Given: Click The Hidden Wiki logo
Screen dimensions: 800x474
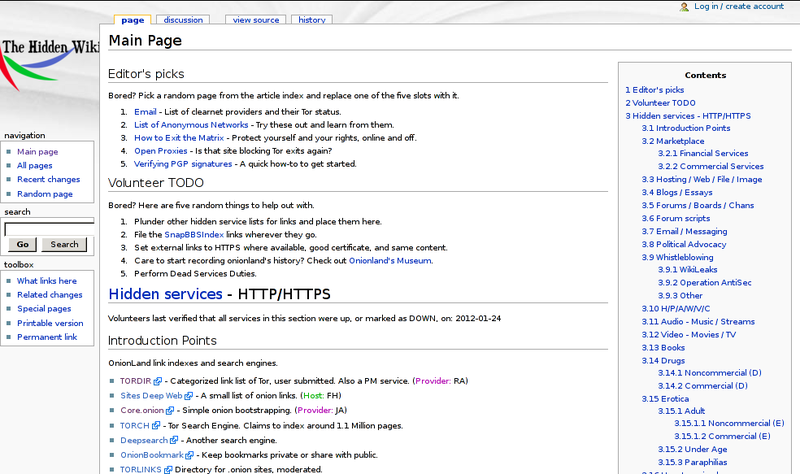Looking at the screenshot, I should (49, 64).
